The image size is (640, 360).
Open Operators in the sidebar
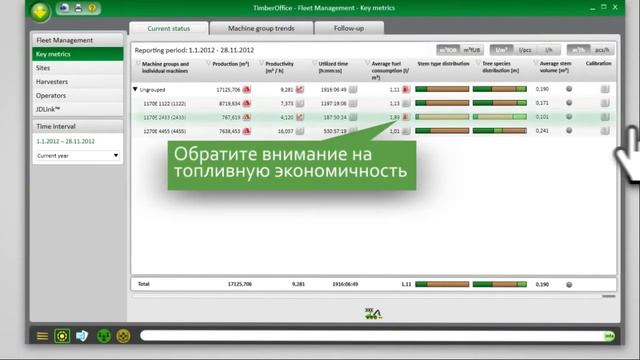(x=78, y=96)
